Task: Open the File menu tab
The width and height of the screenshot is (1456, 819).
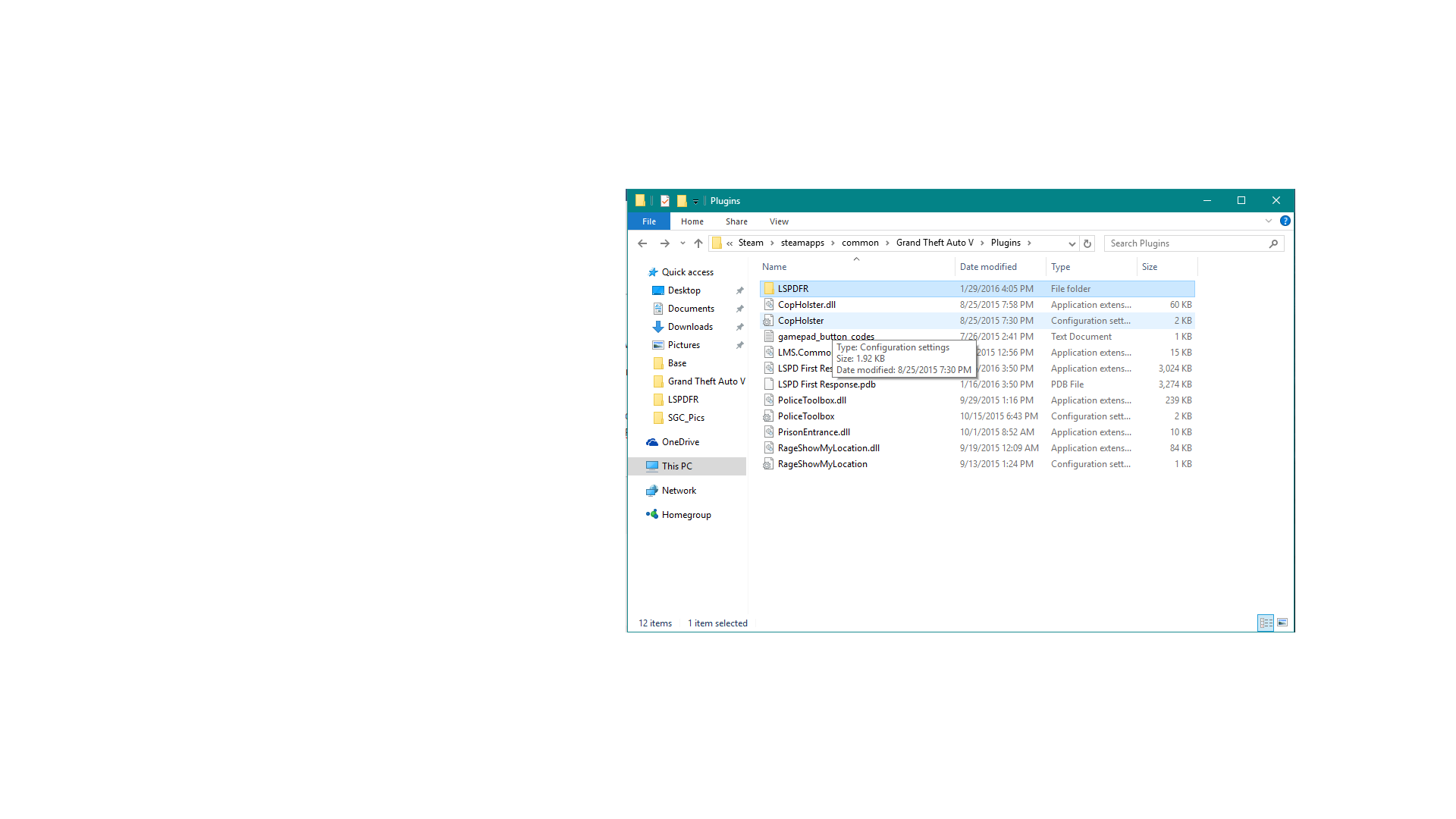Action: pyautogui.click(x=649, y=221)
